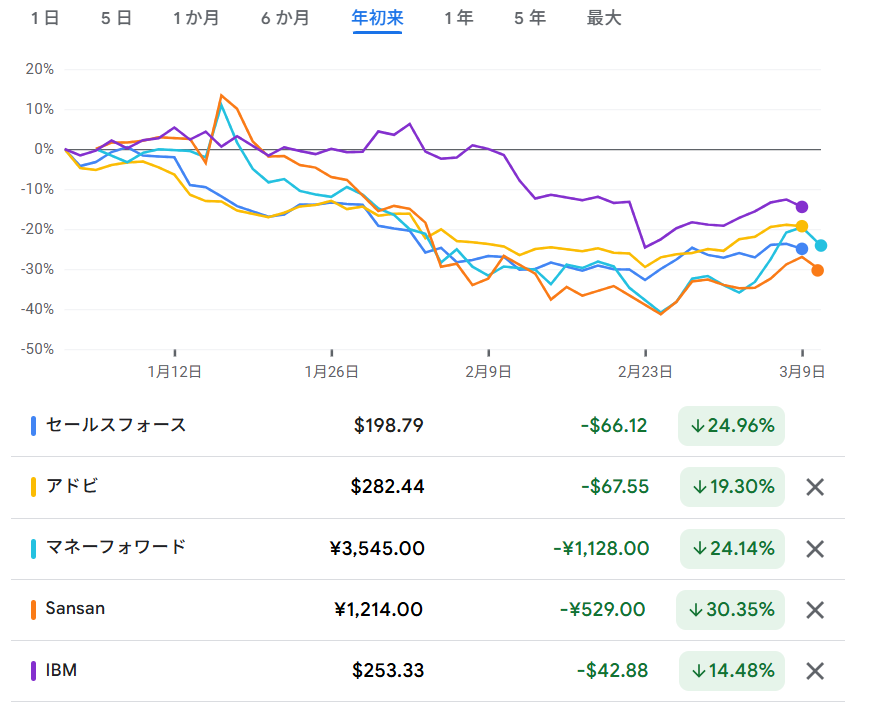The height and width of the screenshot is (709, 871).
Task: Click the blue color bar beside セールスフォース
Action: tap(34, 426)
